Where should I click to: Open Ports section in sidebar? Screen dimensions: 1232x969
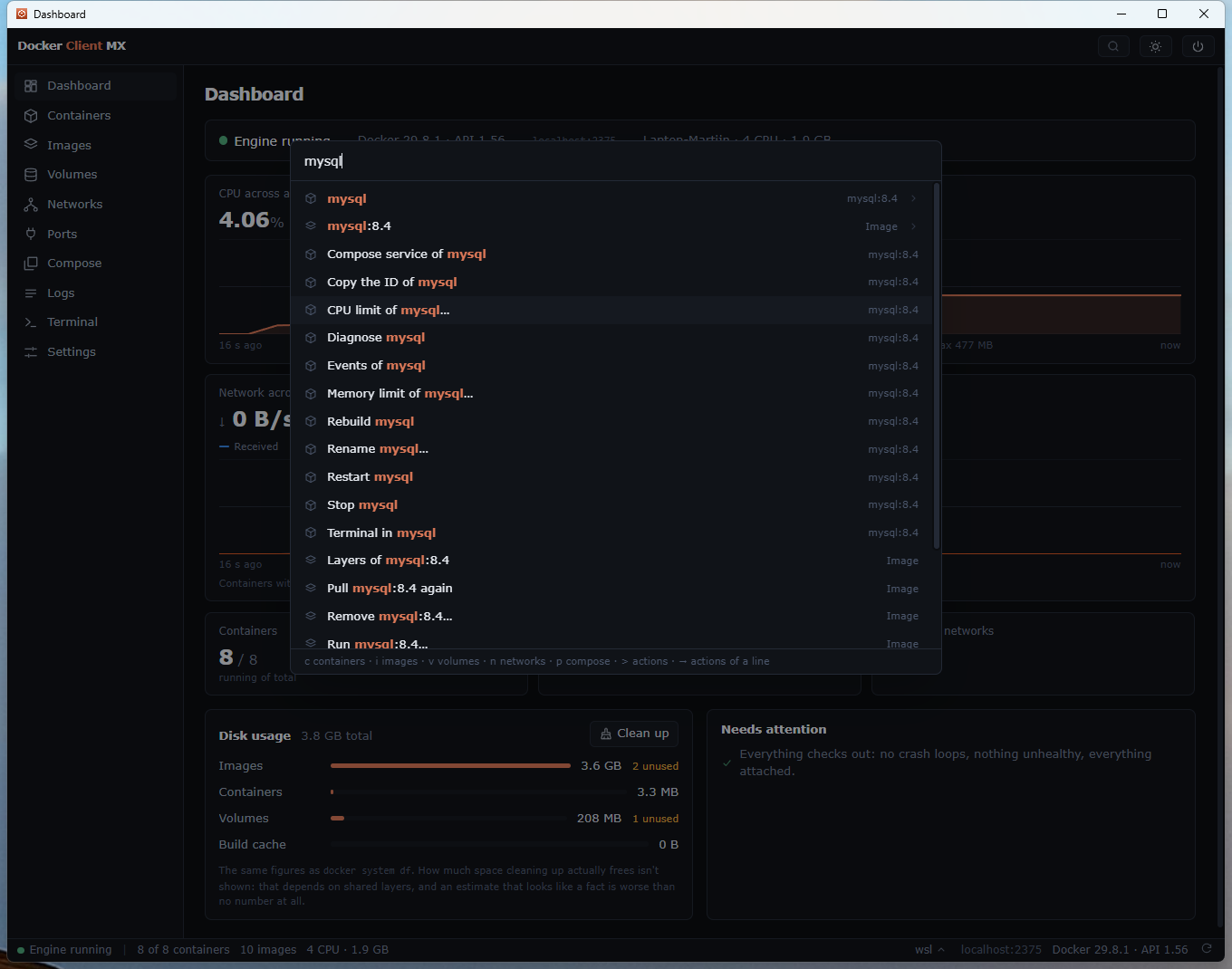pos(96,234)
